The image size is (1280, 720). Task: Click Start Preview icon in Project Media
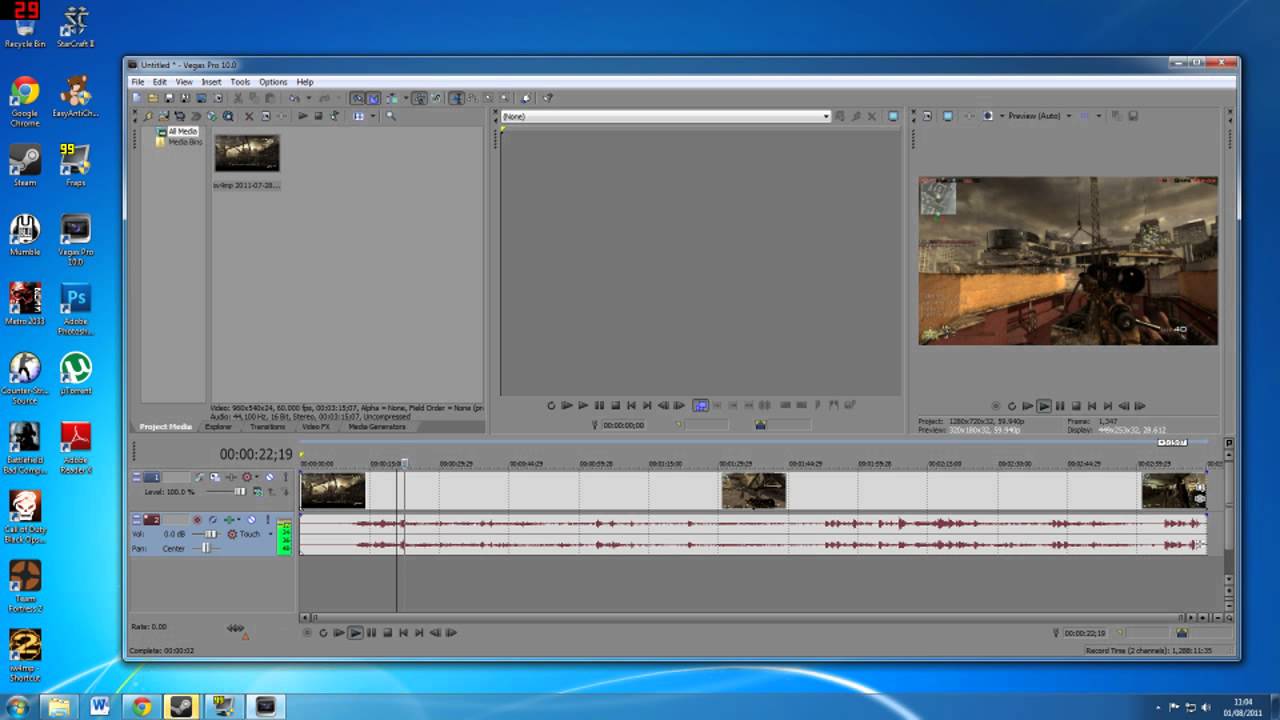pyautogui.click(x=303, y=116)
